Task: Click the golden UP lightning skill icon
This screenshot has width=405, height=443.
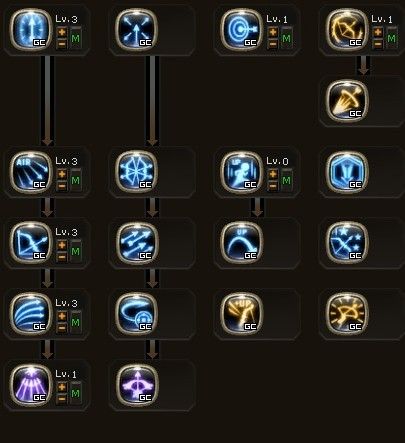Action: 242,314
